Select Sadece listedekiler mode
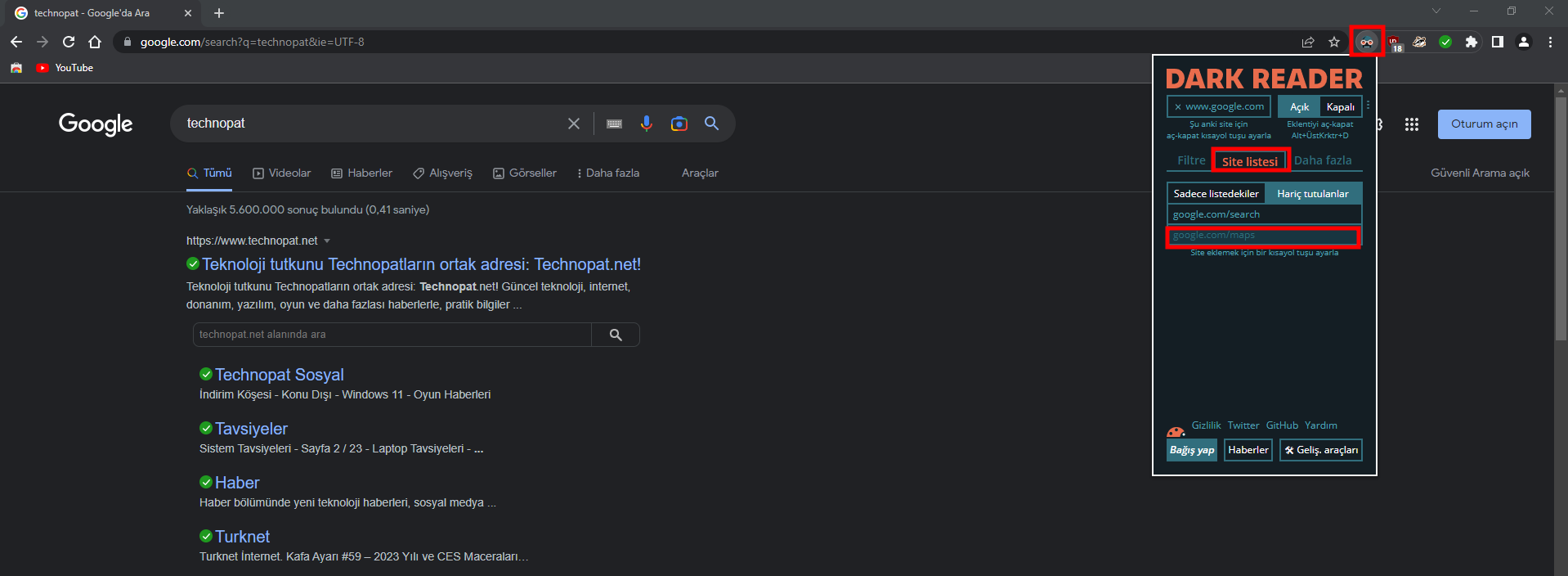The width and height of the screenshot is (1568, 576). tap(1216, 194)
